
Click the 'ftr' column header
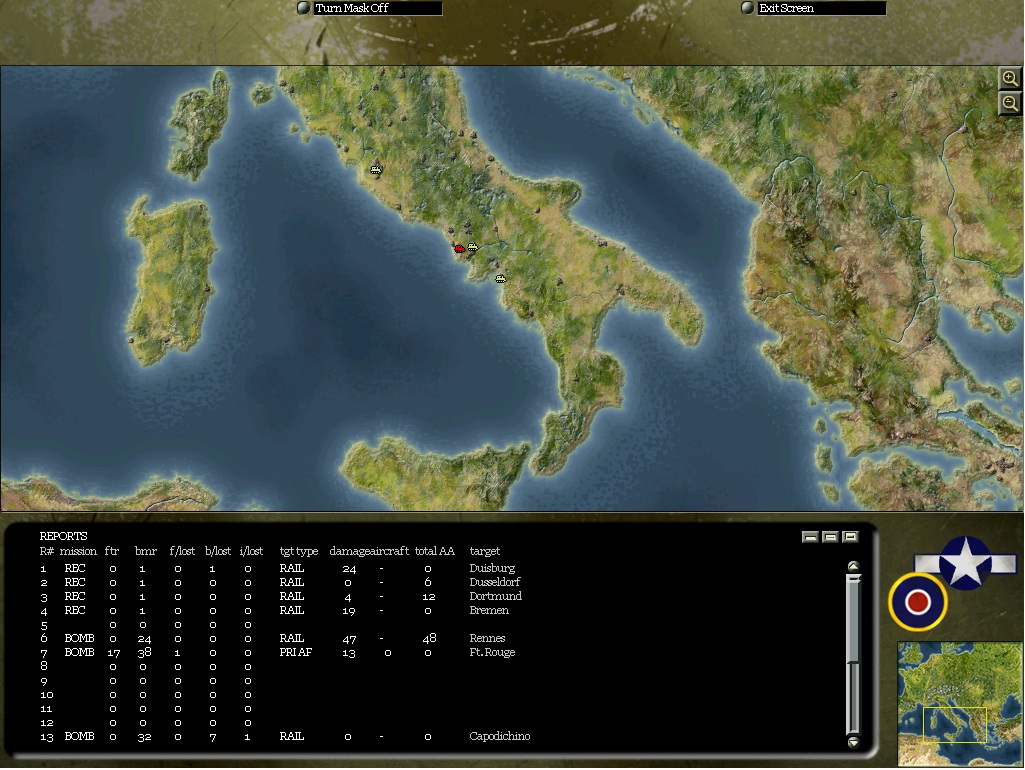pos(112,552)
